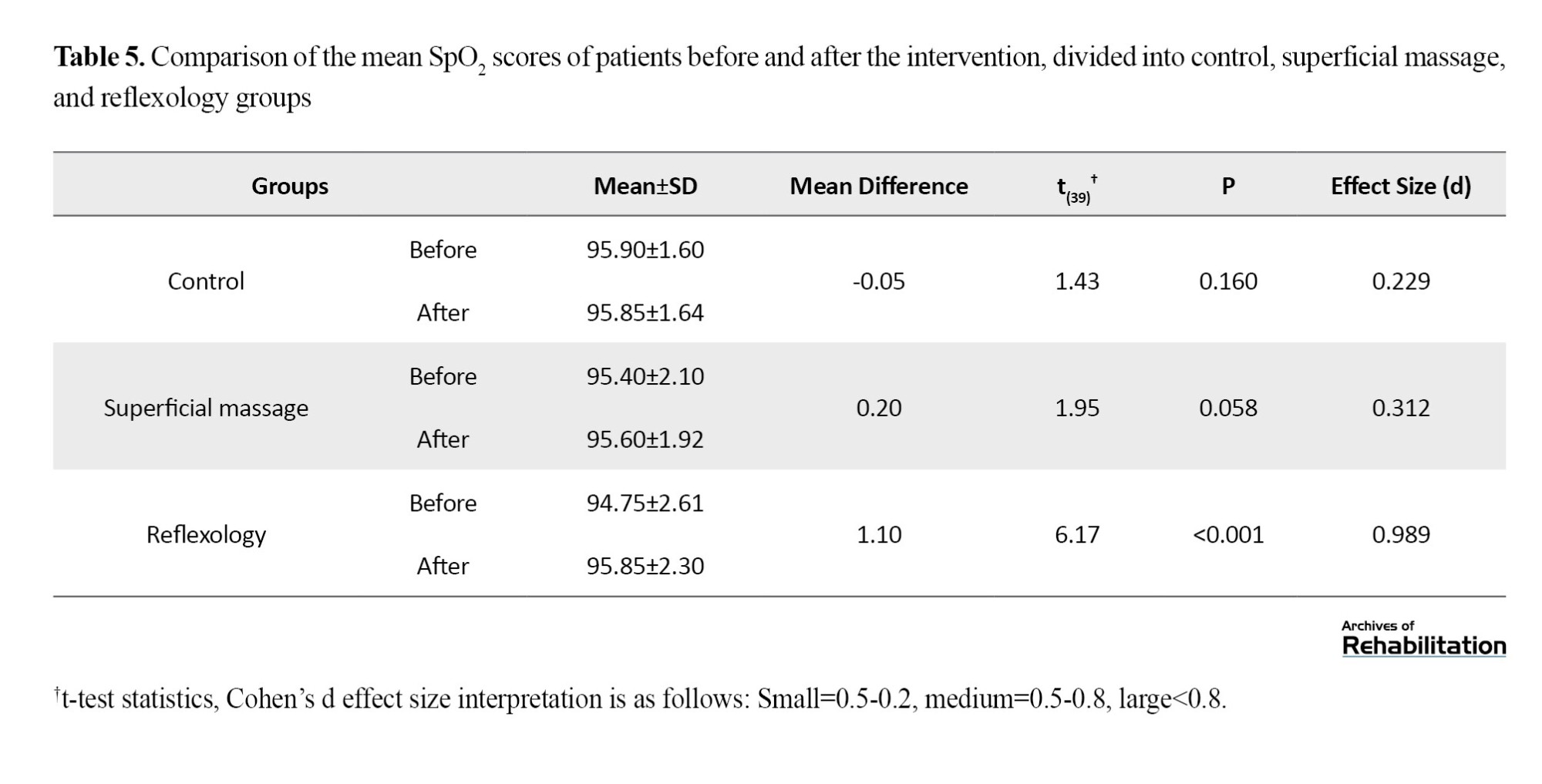The width and height of the screenshot is (1542, 784).
Task: Click the Table 5 caption title
Action: pyautogui.click(x=99, y=57)
